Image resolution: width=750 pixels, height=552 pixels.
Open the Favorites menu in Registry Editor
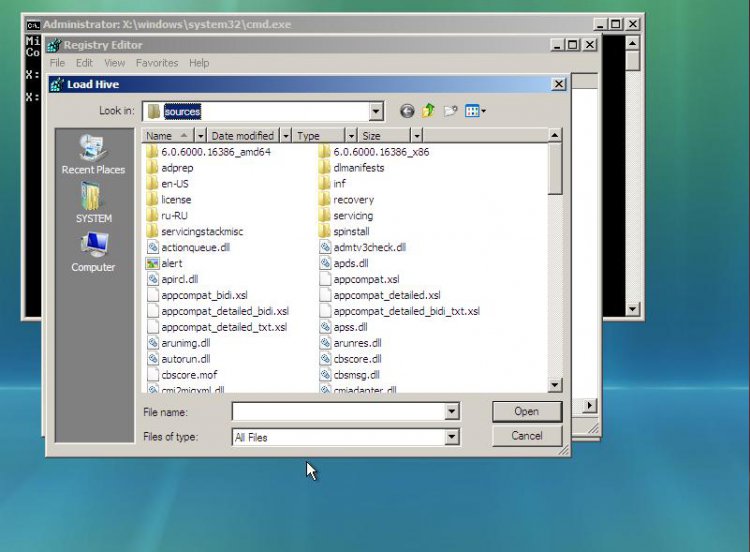[x=157, y=63]
